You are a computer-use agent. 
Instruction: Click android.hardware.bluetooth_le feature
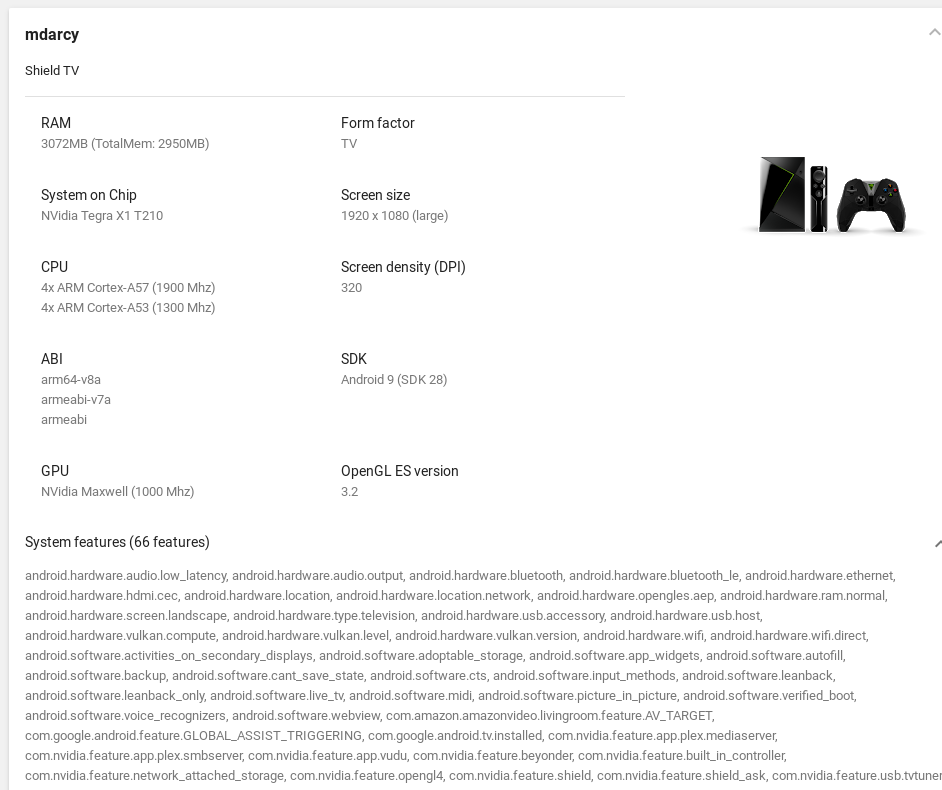pyautogui.click(x=654, y=576)
